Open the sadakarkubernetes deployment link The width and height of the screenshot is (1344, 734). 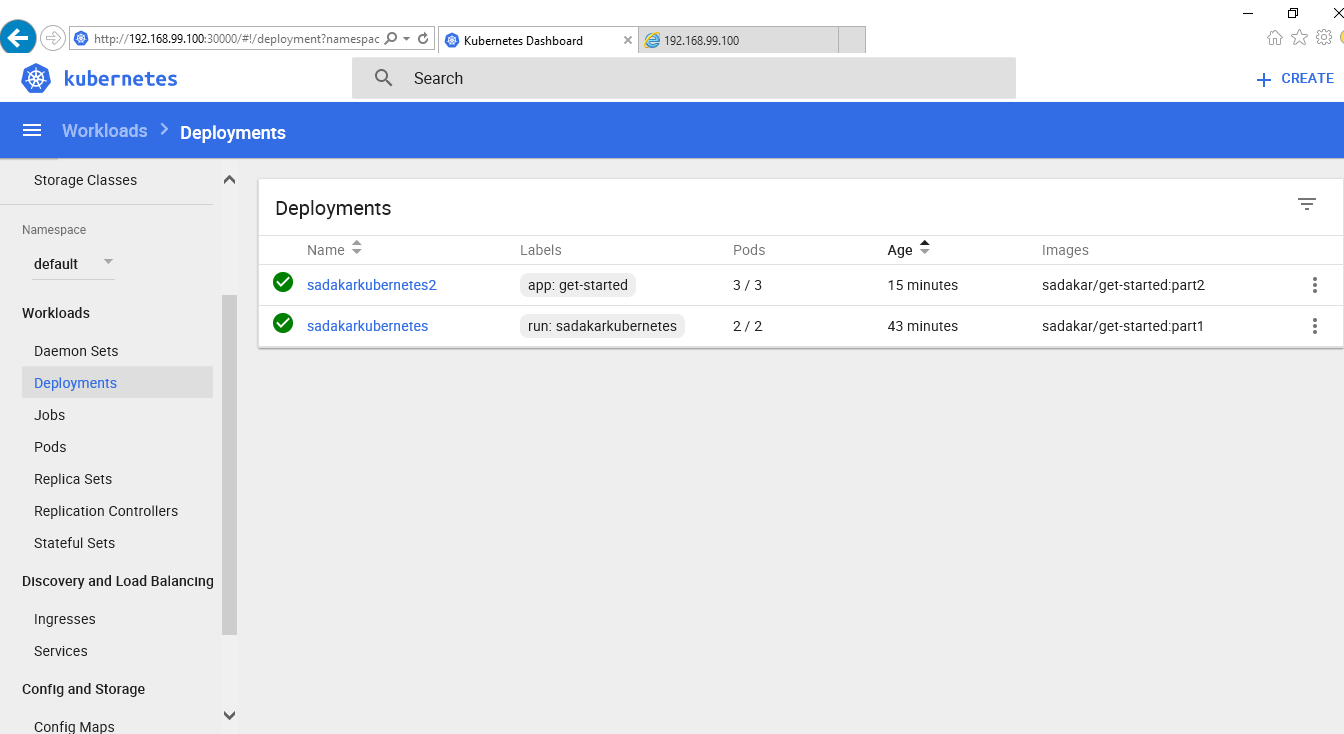point(367,325)
